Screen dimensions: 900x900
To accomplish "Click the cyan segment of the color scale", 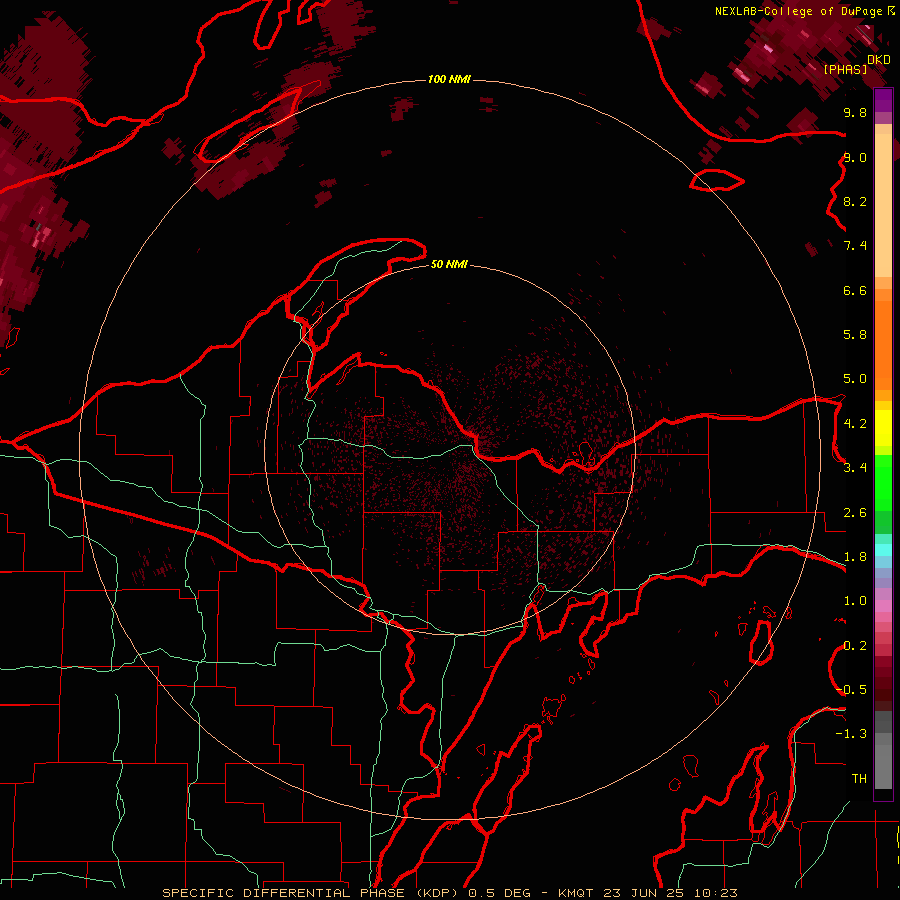I will [883, 550].
